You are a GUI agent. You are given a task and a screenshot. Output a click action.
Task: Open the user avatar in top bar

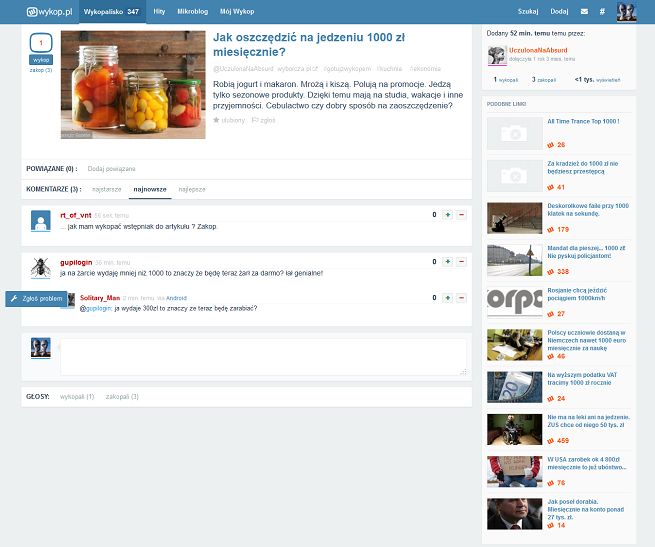(626, 12)
